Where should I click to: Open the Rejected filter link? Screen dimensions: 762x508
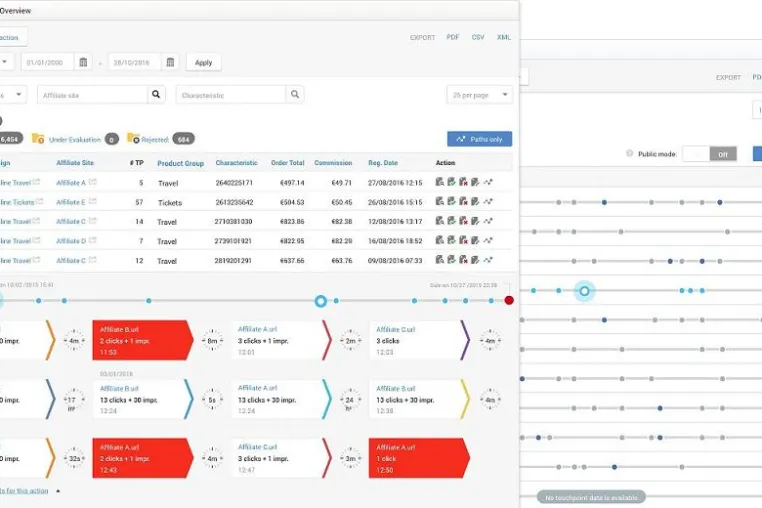point(155,140)
